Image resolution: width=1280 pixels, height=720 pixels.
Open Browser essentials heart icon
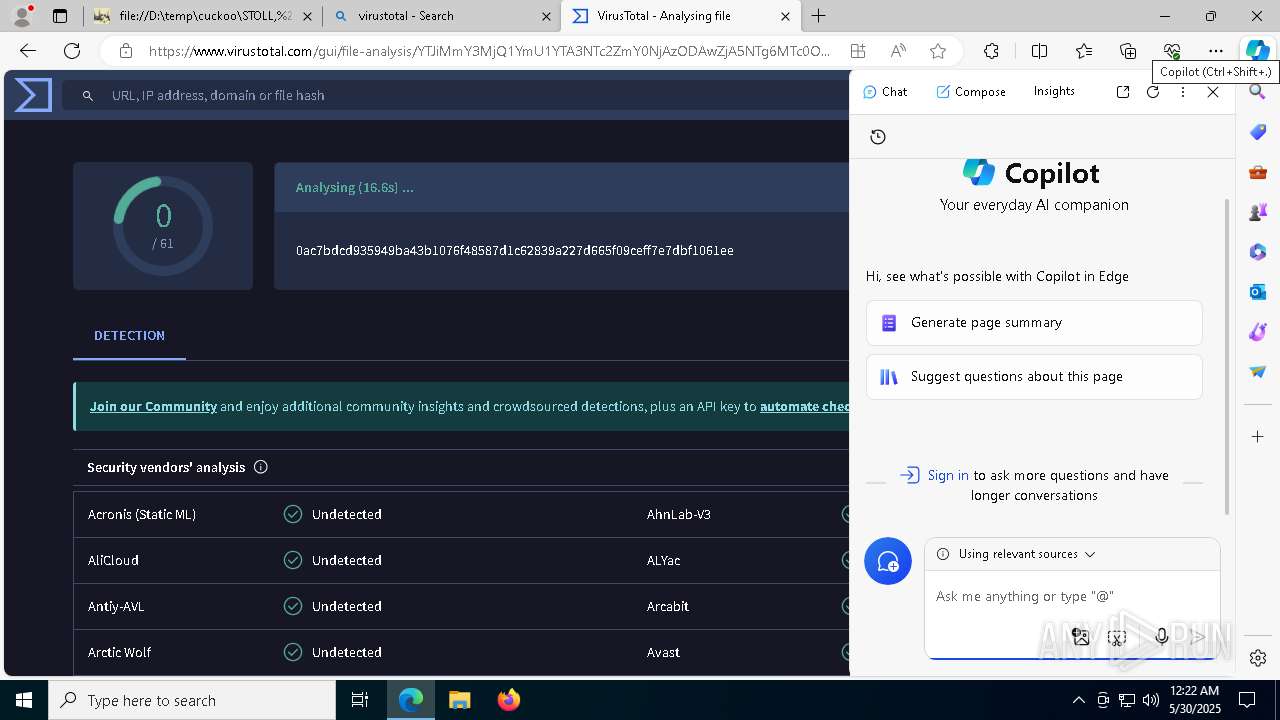point(1172,51)
